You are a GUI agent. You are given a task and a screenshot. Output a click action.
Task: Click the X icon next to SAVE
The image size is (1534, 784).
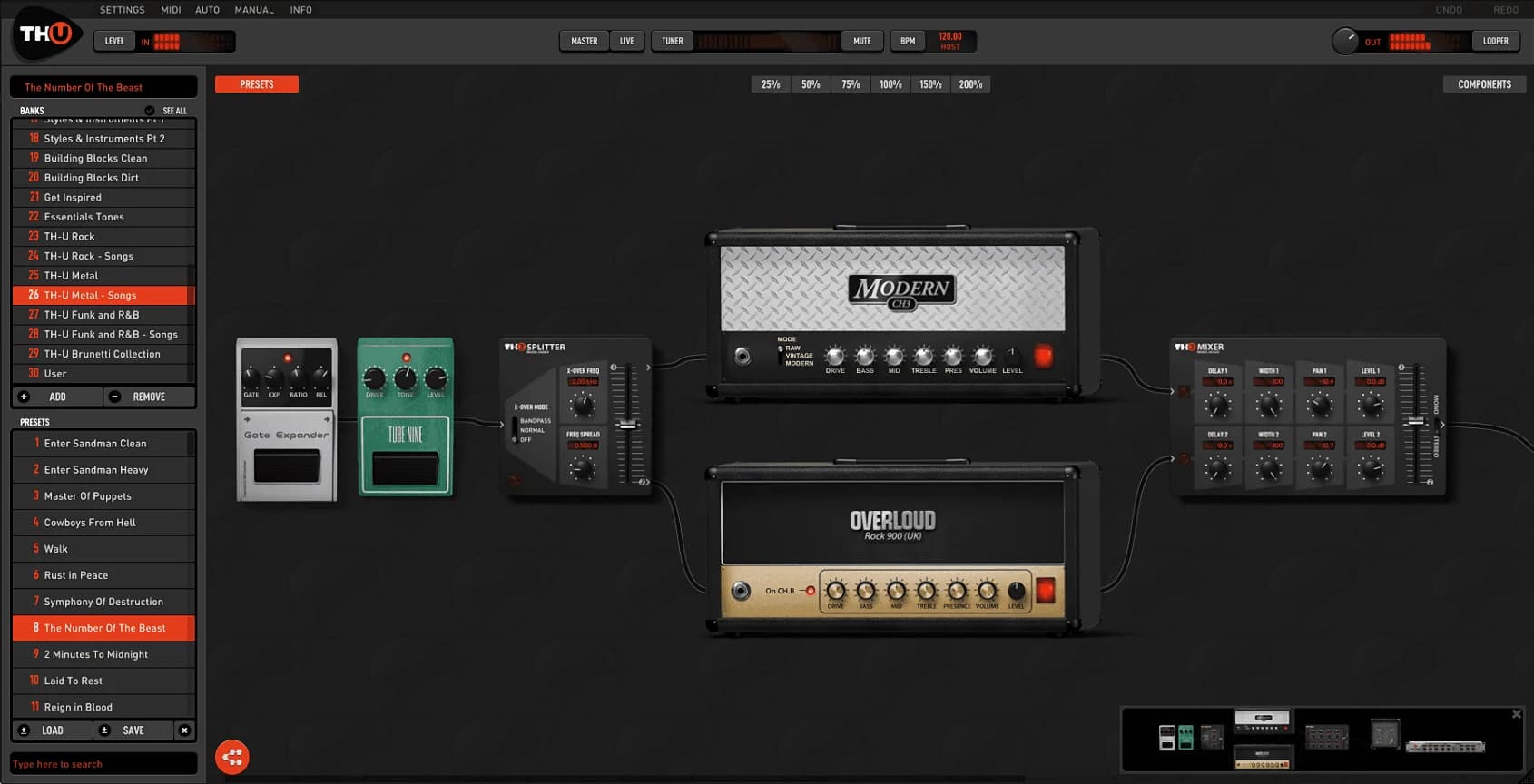184,730
